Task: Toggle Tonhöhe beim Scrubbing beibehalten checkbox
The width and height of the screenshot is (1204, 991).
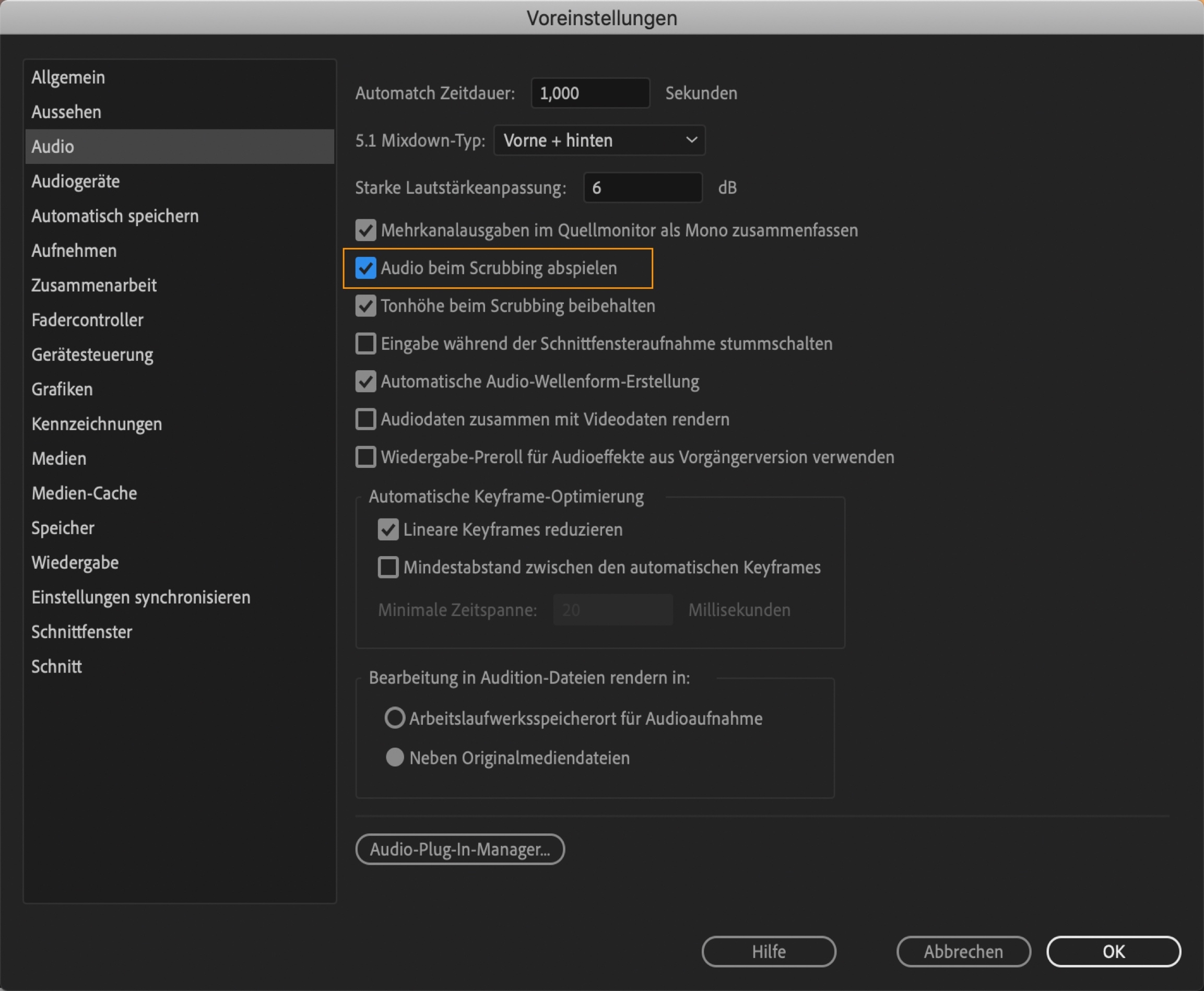Action: coord(365,306)
